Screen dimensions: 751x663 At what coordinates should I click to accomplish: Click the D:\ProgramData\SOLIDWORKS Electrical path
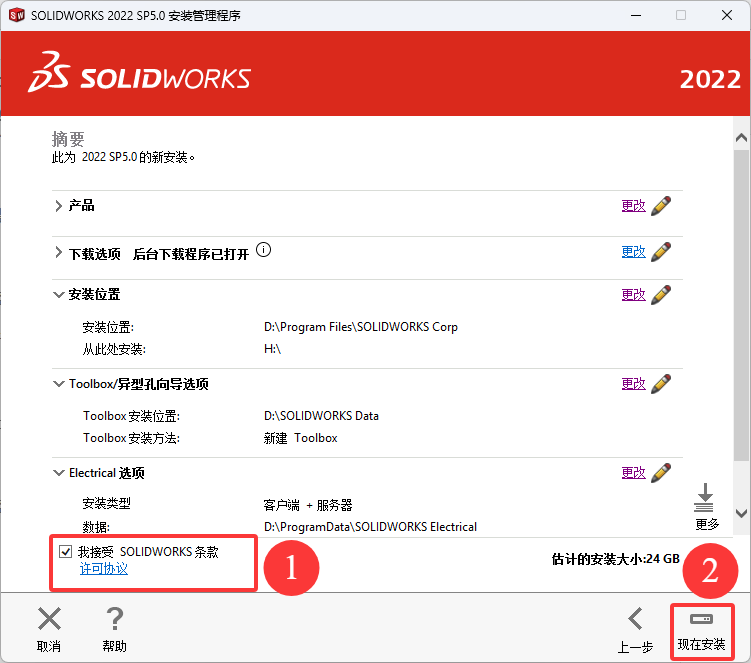(x=370, y=527)
